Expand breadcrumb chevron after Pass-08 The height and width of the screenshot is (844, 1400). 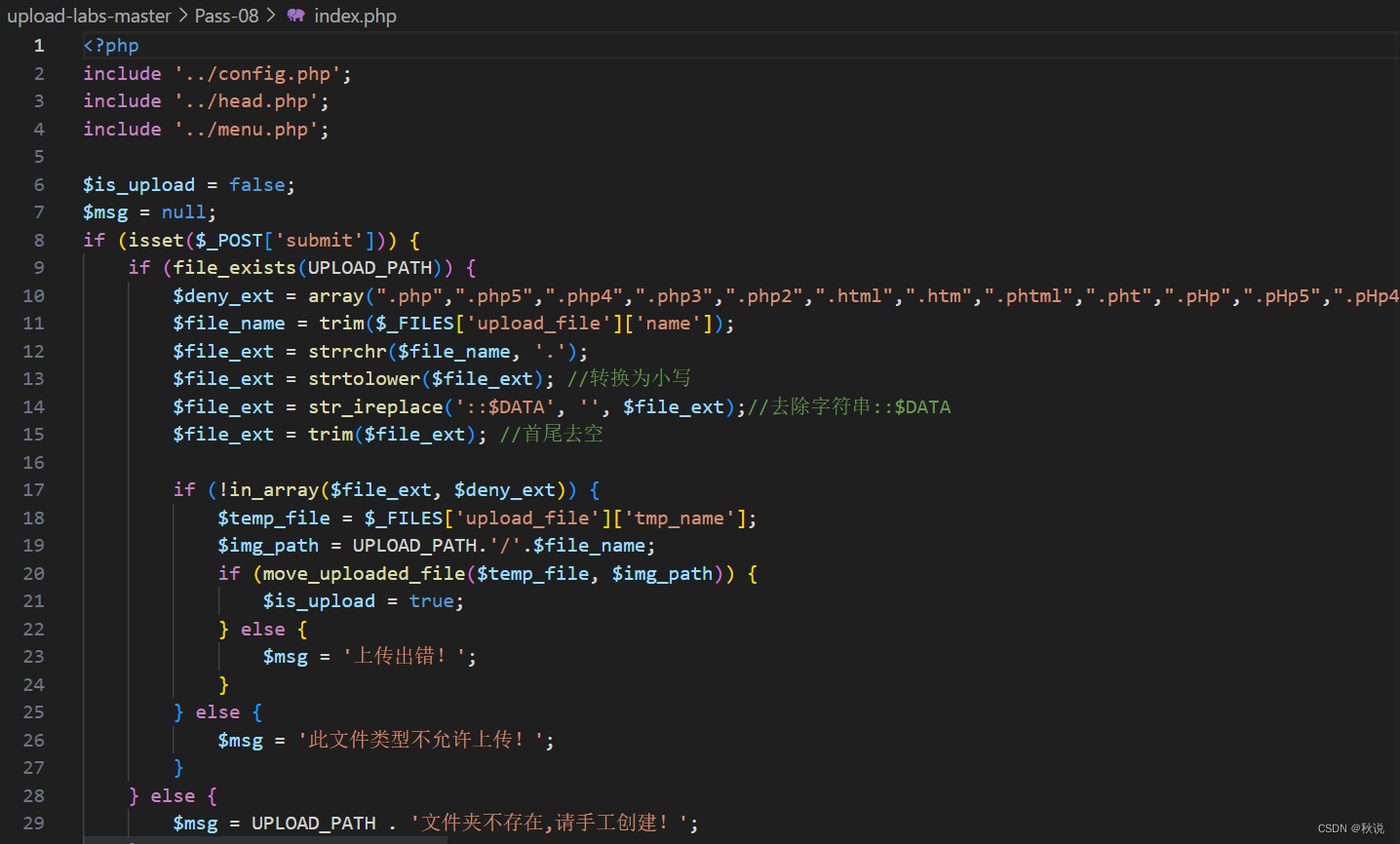coord(270,16)
